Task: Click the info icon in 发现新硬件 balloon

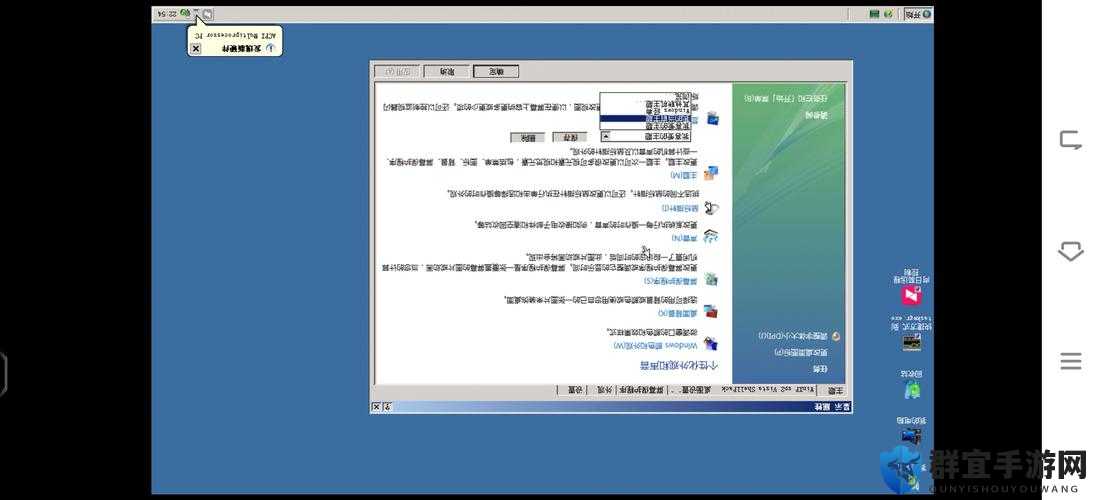Action: [271, 48]
